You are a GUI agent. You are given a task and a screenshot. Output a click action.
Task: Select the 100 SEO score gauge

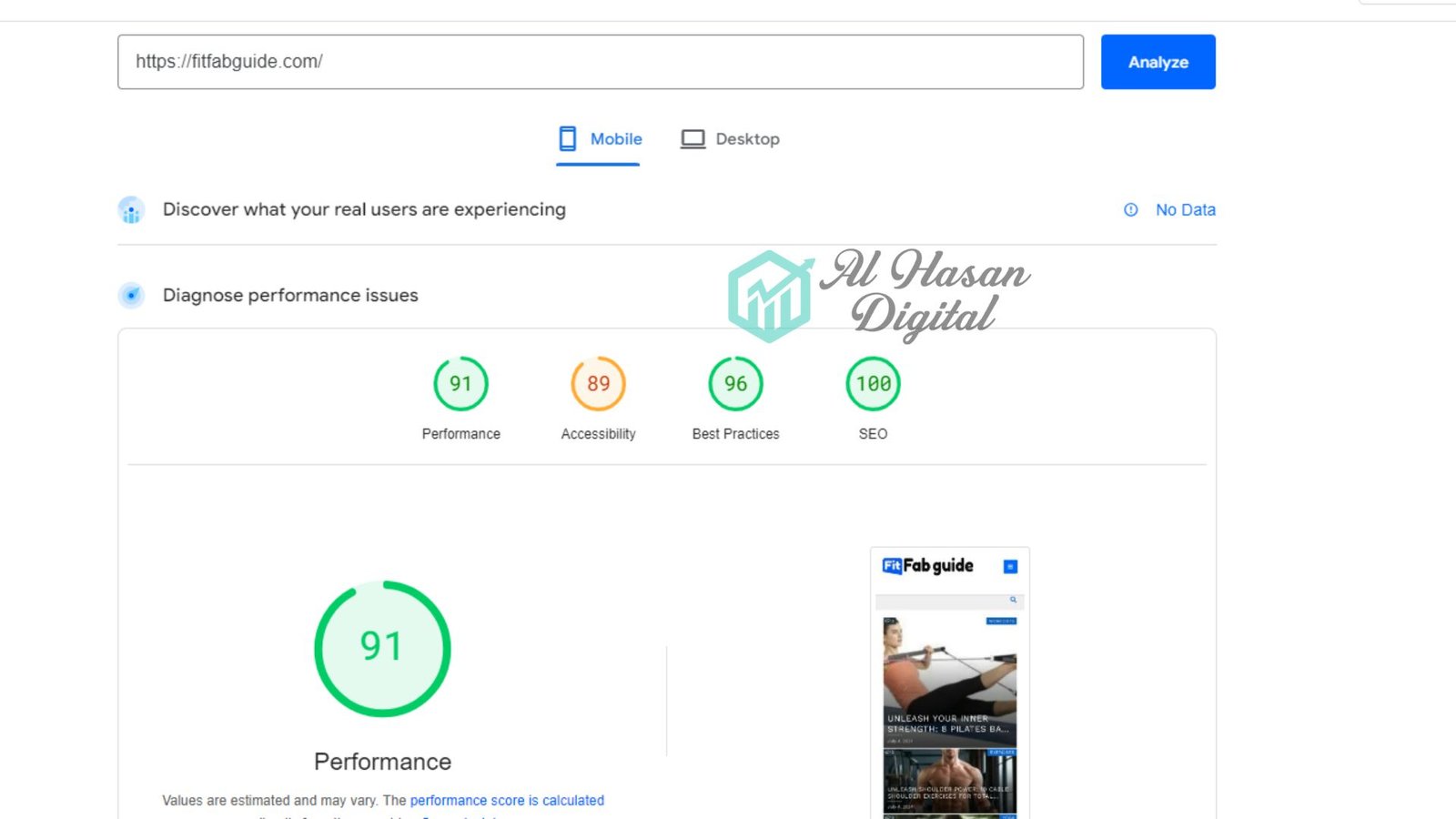coord(873,383)
